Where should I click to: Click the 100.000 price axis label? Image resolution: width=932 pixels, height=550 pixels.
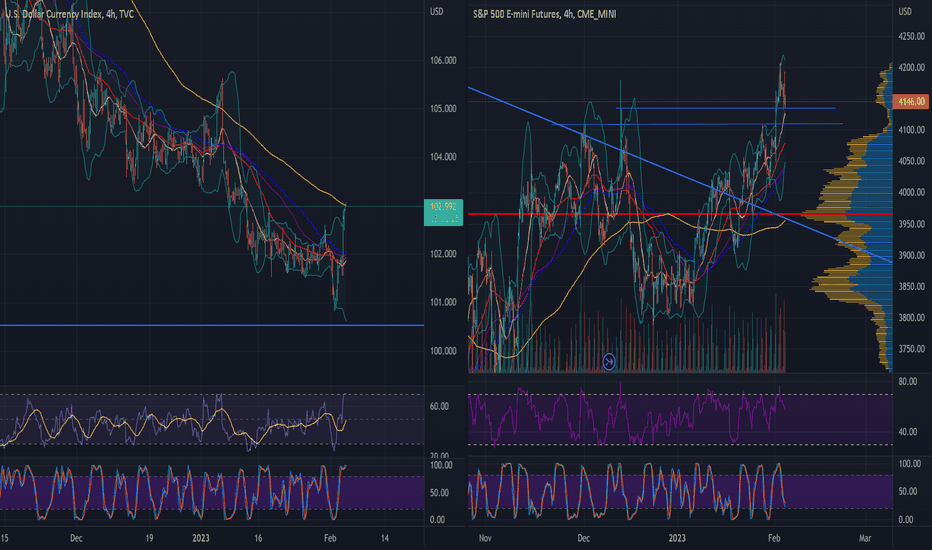coord(443,351)
